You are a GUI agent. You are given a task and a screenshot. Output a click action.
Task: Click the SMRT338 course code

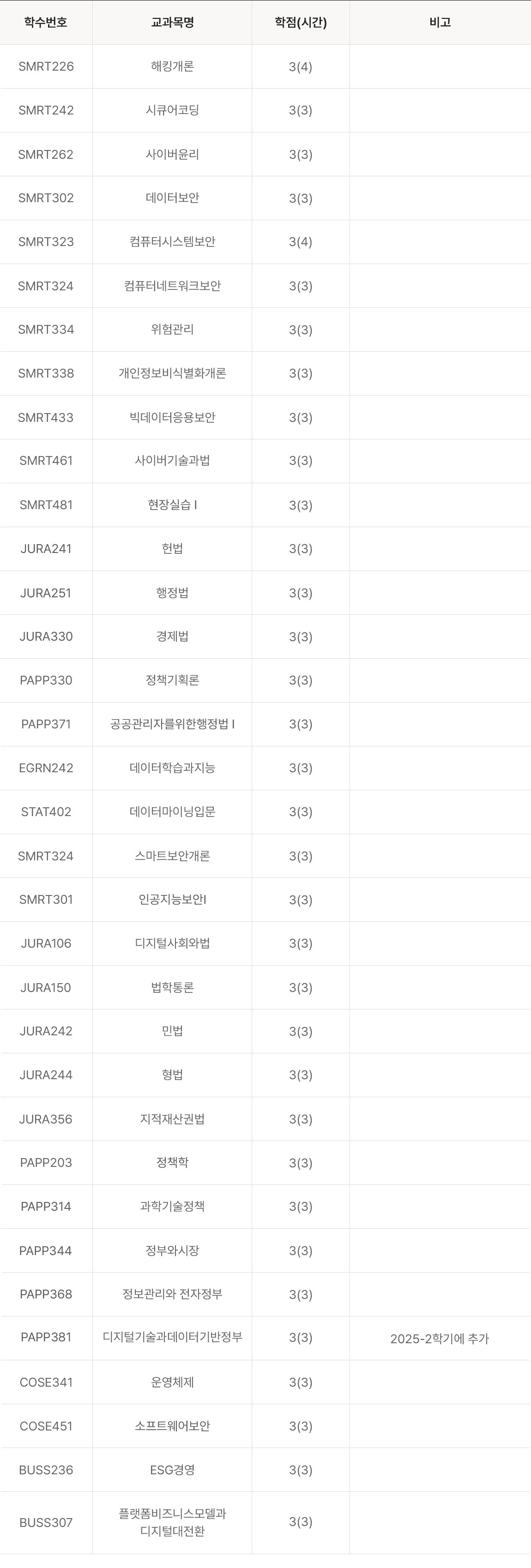[46, 373]
